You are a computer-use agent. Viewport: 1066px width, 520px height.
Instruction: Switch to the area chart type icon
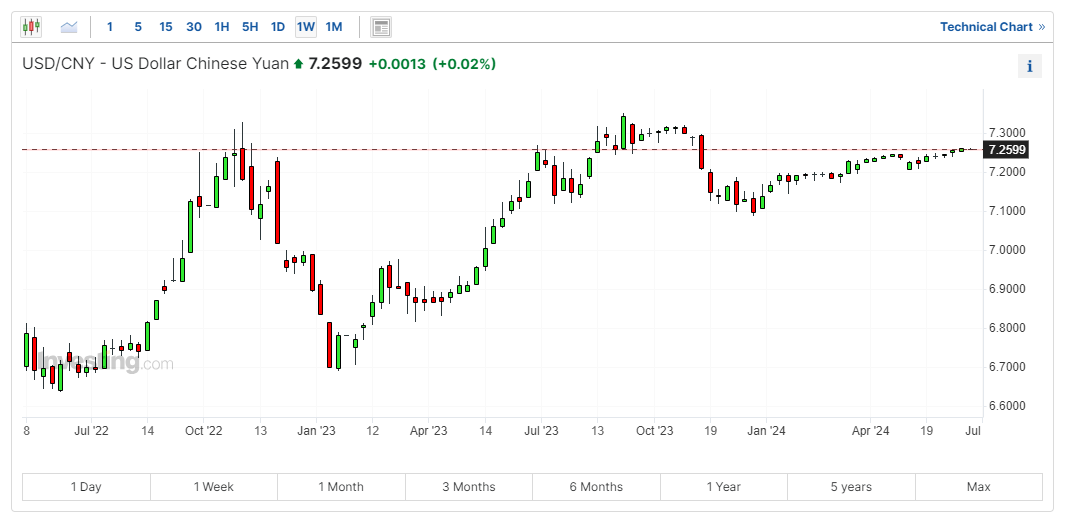pyautogui.click(x=69, y=27)
